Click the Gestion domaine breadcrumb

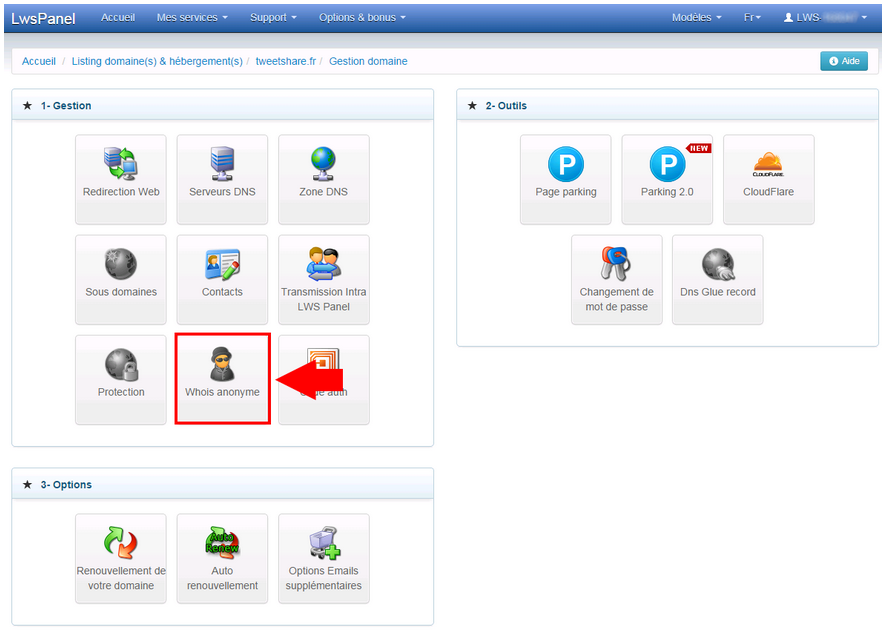click(368, 61)
